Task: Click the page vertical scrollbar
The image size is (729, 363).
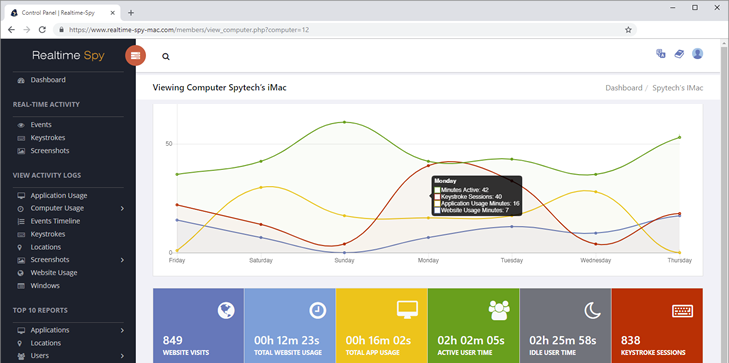Action: 724,200
